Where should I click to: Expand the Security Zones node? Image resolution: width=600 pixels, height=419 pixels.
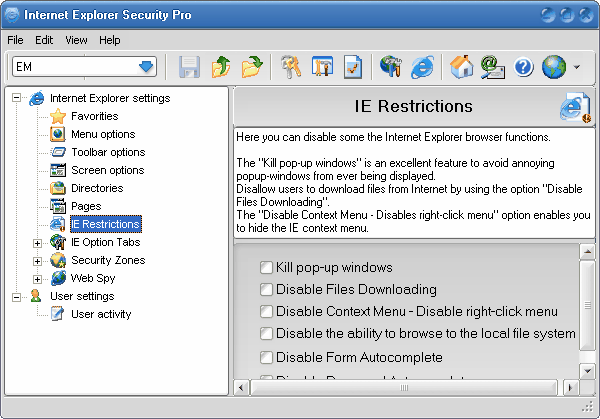click(37, 261)
